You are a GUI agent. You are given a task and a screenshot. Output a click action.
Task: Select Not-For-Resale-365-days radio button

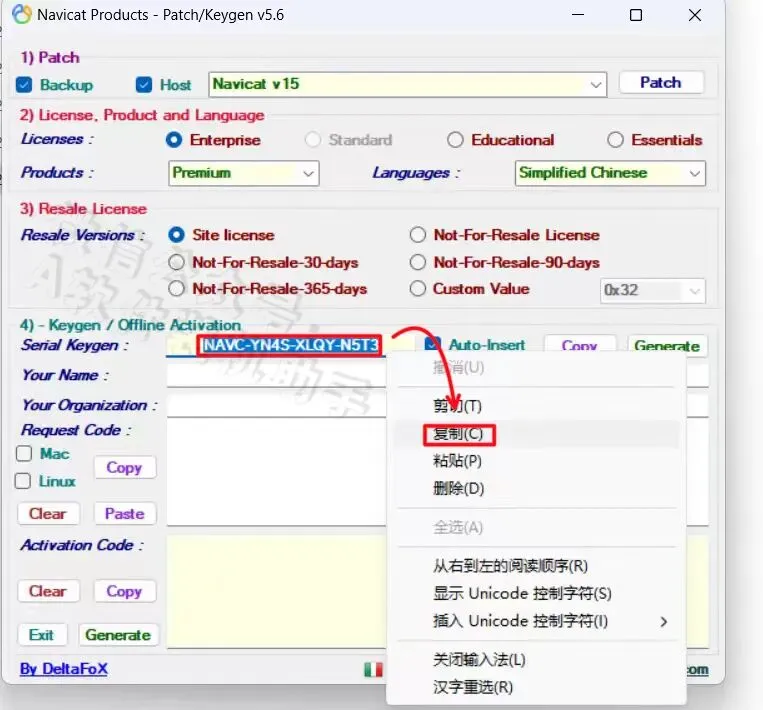[x=176, y=289]
